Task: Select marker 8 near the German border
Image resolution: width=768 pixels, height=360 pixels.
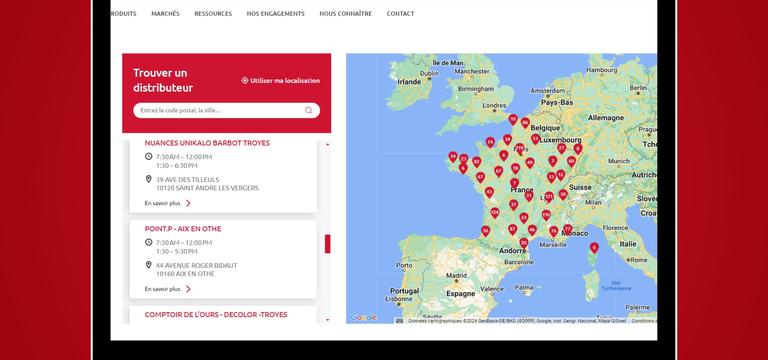Action: click(578, 148)
